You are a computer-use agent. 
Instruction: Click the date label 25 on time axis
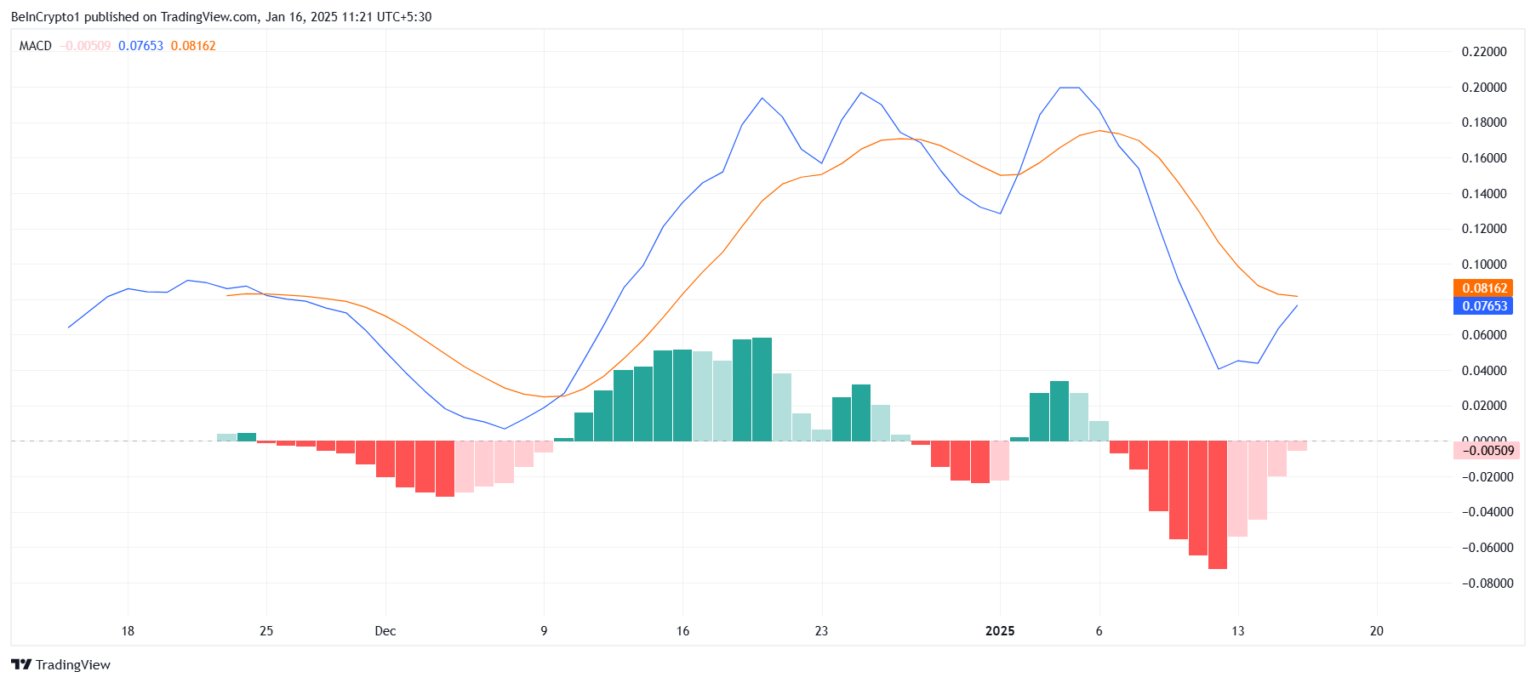(266, 631)
